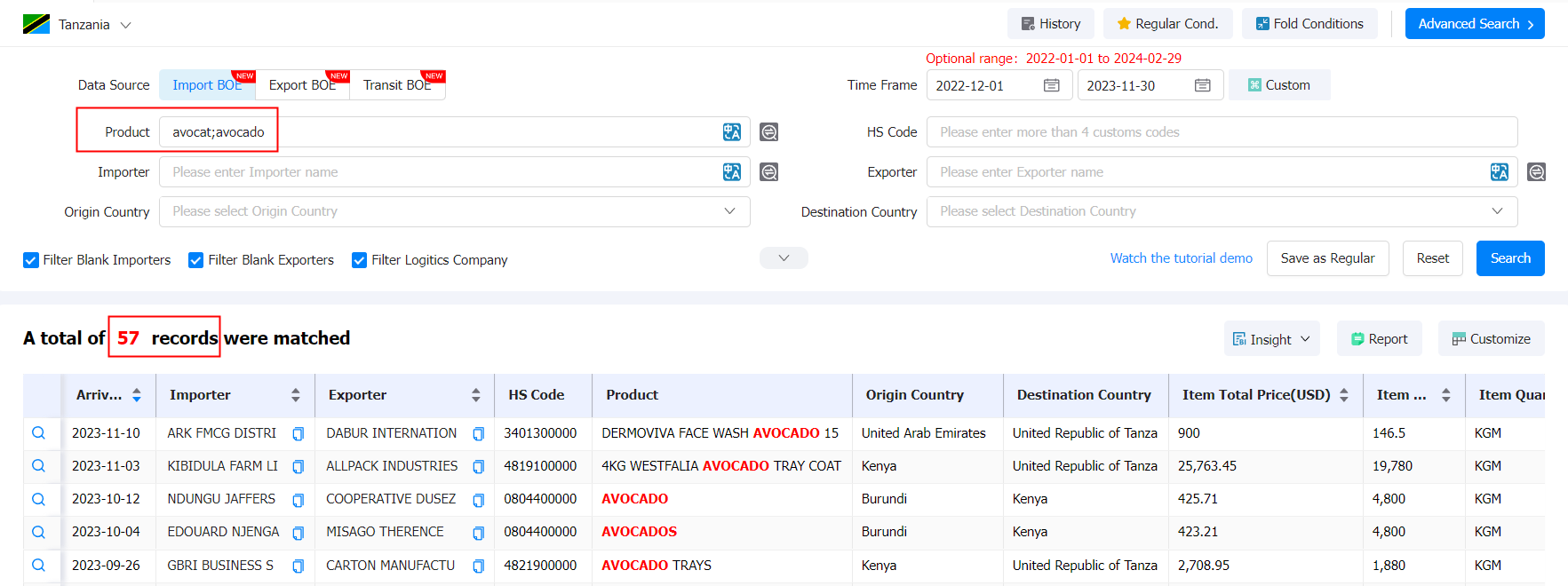Disable Filter Logitics Company checkbox

pyautogui.click(x=360, y=260)
